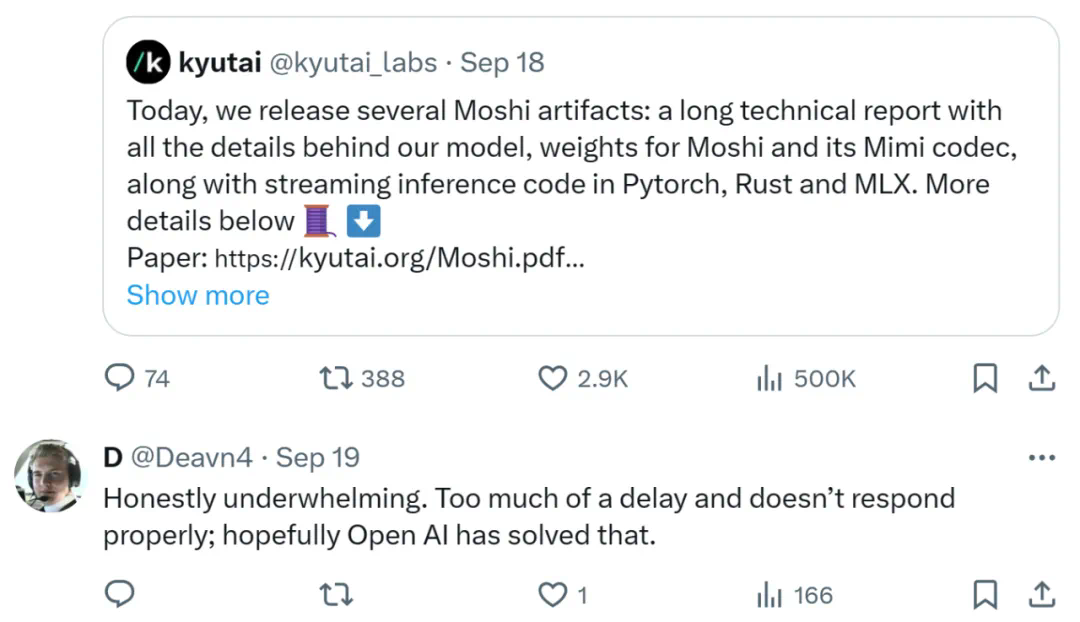Reply to Deavn4's comment

tap(120, 595)
